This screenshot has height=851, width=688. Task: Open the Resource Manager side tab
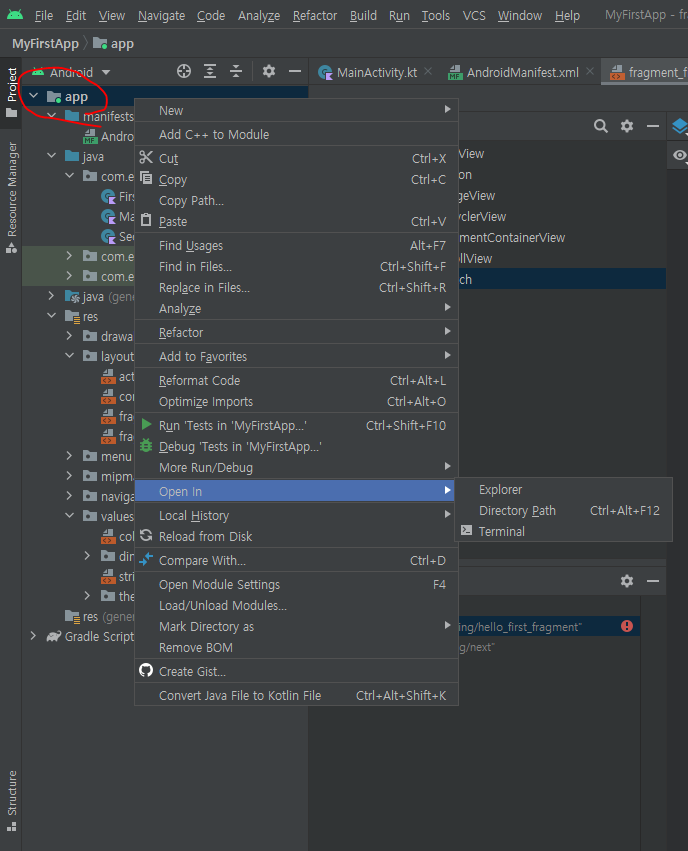(x=11, y=198)
